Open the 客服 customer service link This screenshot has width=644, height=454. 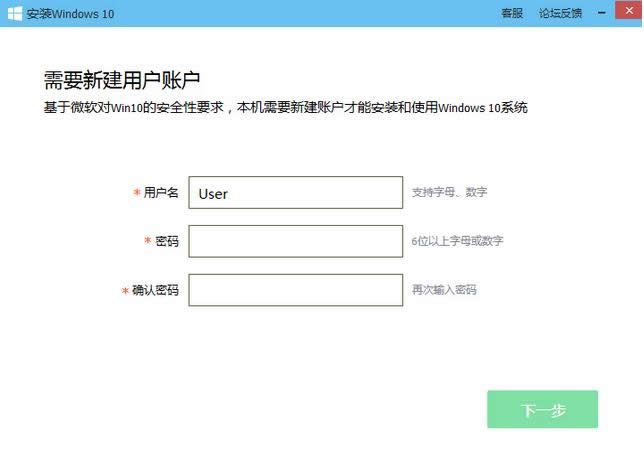(512, 13)
